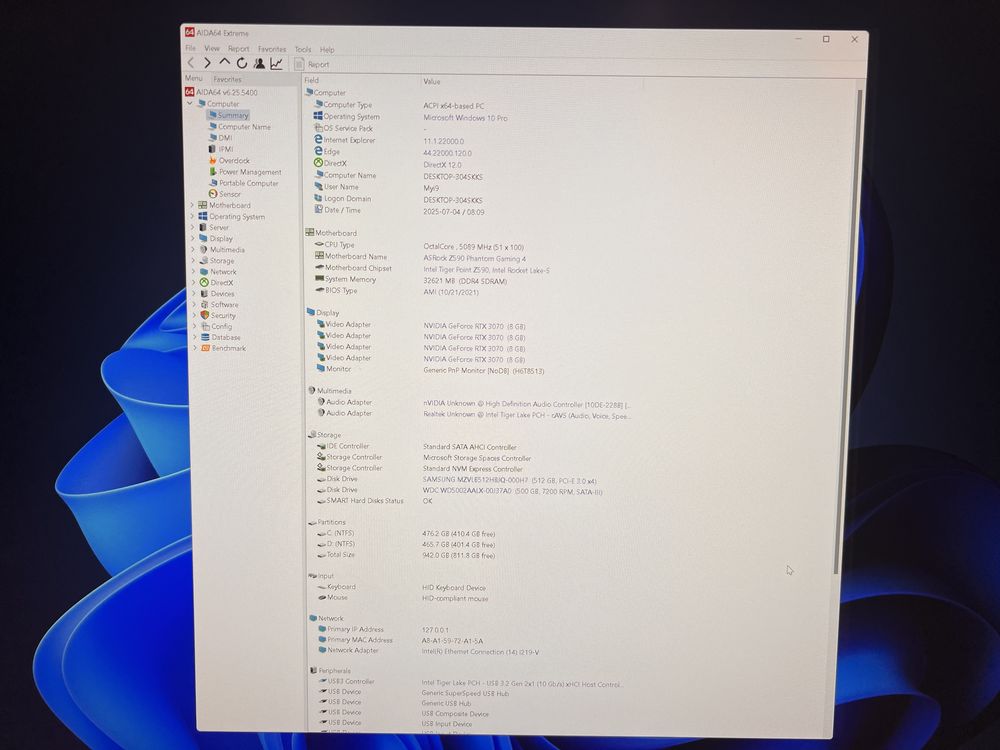Click the AIDA64 v6.25.5400 root icon
The width and height of the screenshot is (1000, 750).
coord(189,92)
